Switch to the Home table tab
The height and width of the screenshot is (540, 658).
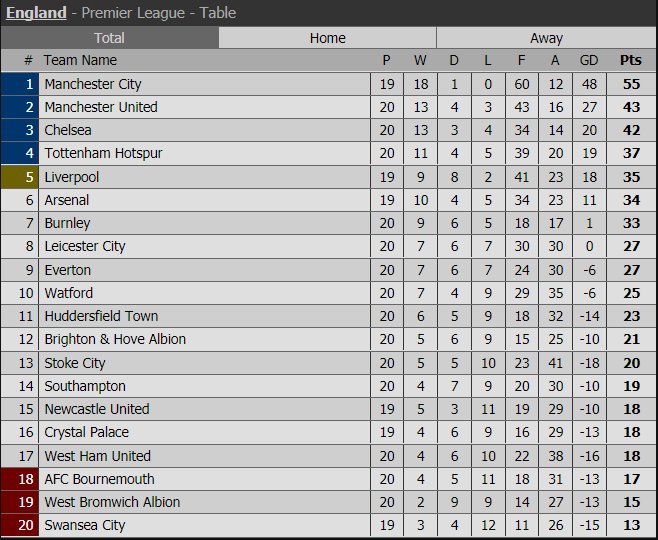pos(327,38)
